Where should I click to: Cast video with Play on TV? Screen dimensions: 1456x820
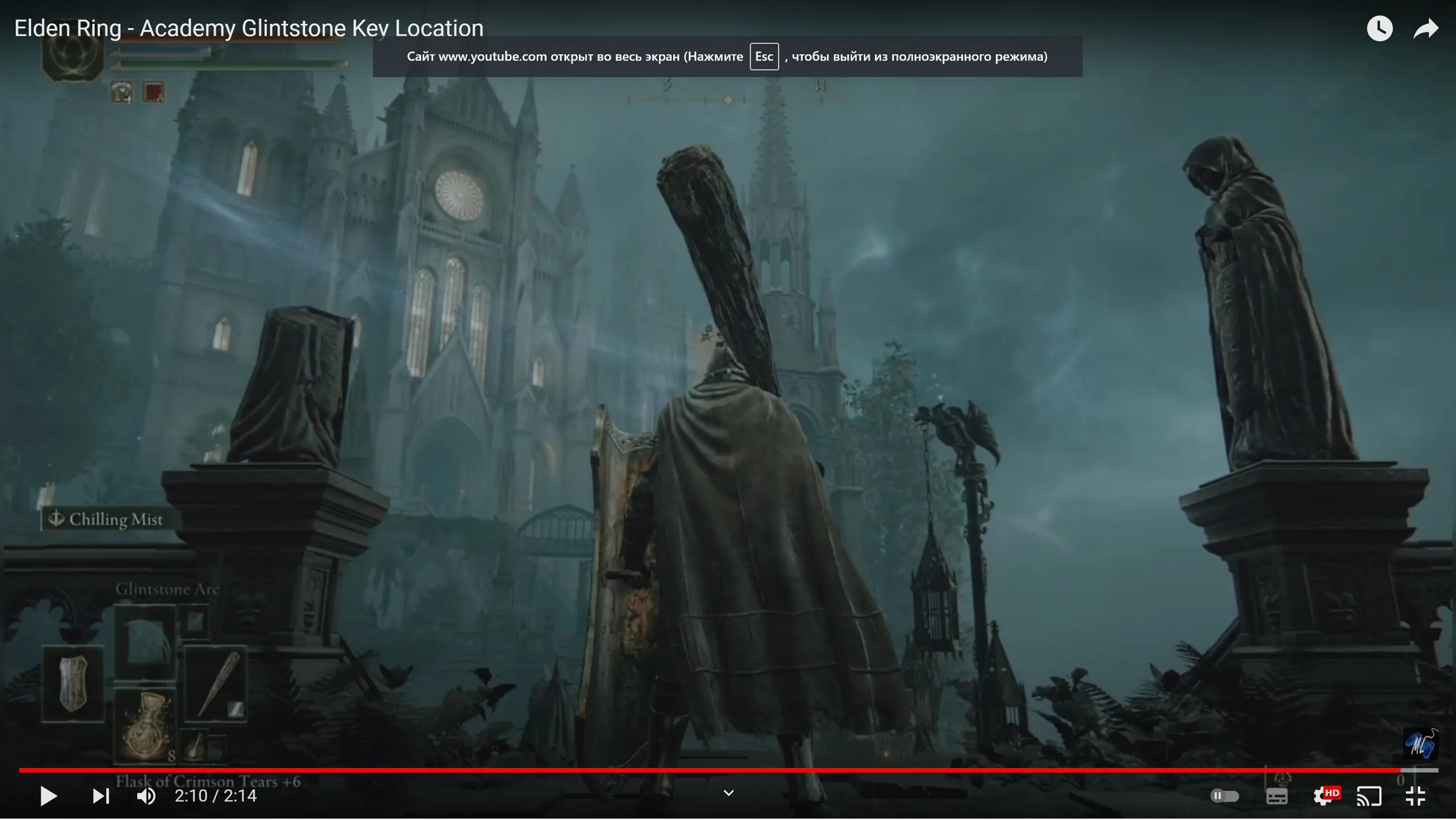pos(1369,796)
